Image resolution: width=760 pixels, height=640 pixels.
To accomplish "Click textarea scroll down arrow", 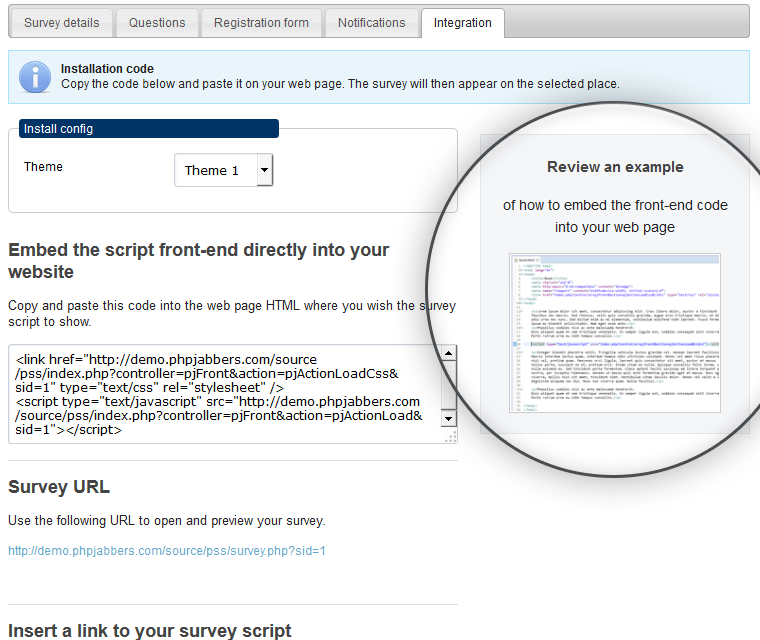I will tap(449, 418).
